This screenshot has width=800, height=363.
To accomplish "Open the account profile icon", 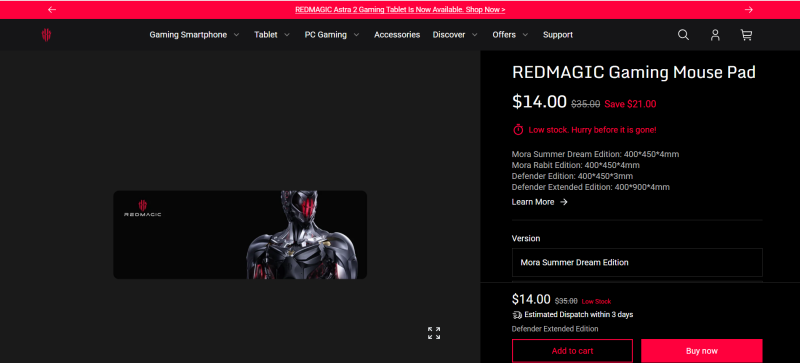I will (x=715, y=35).
